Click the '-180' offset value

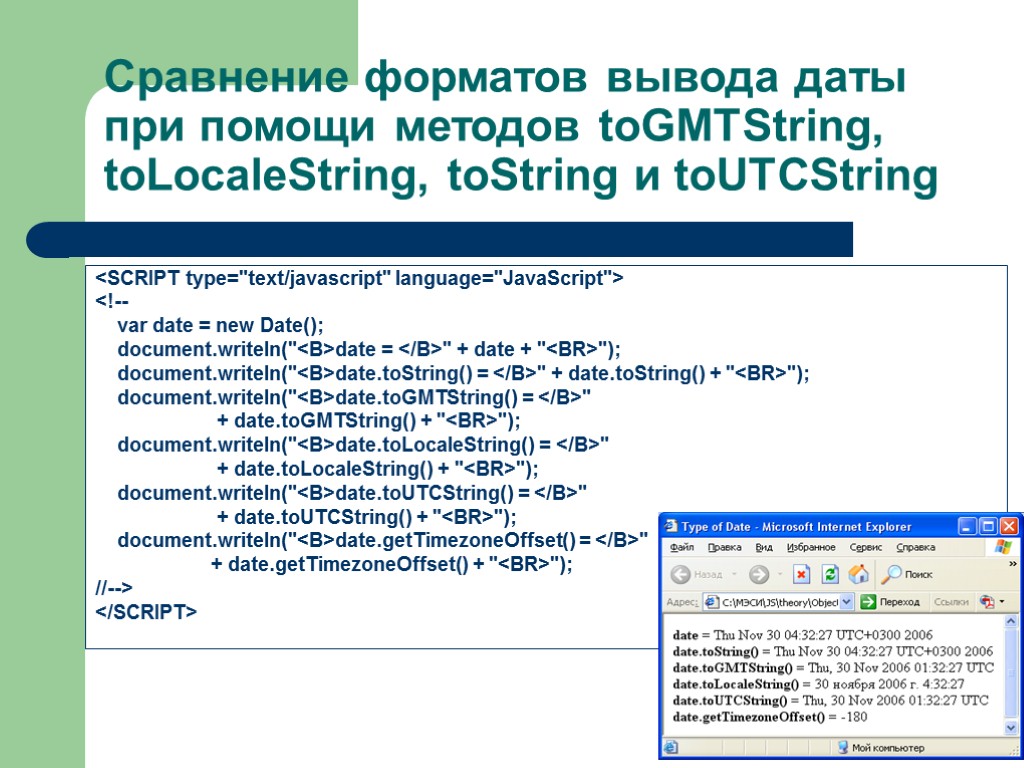click(854, 717)
